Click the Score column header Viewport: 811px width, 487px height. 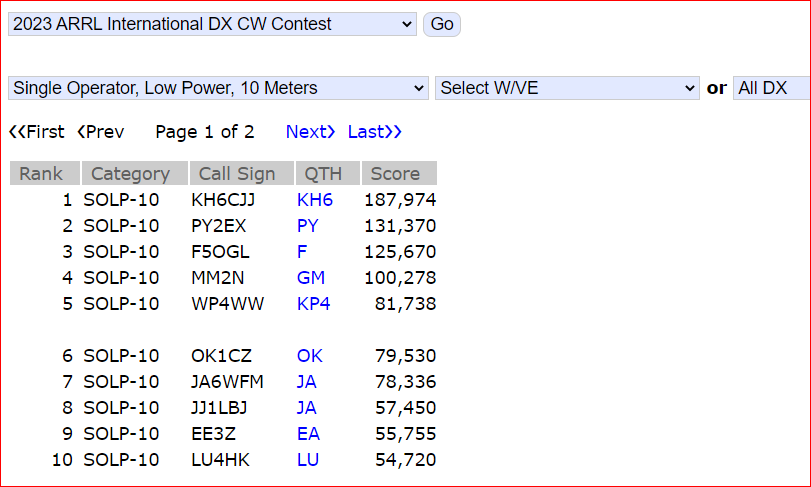(399, 173)
